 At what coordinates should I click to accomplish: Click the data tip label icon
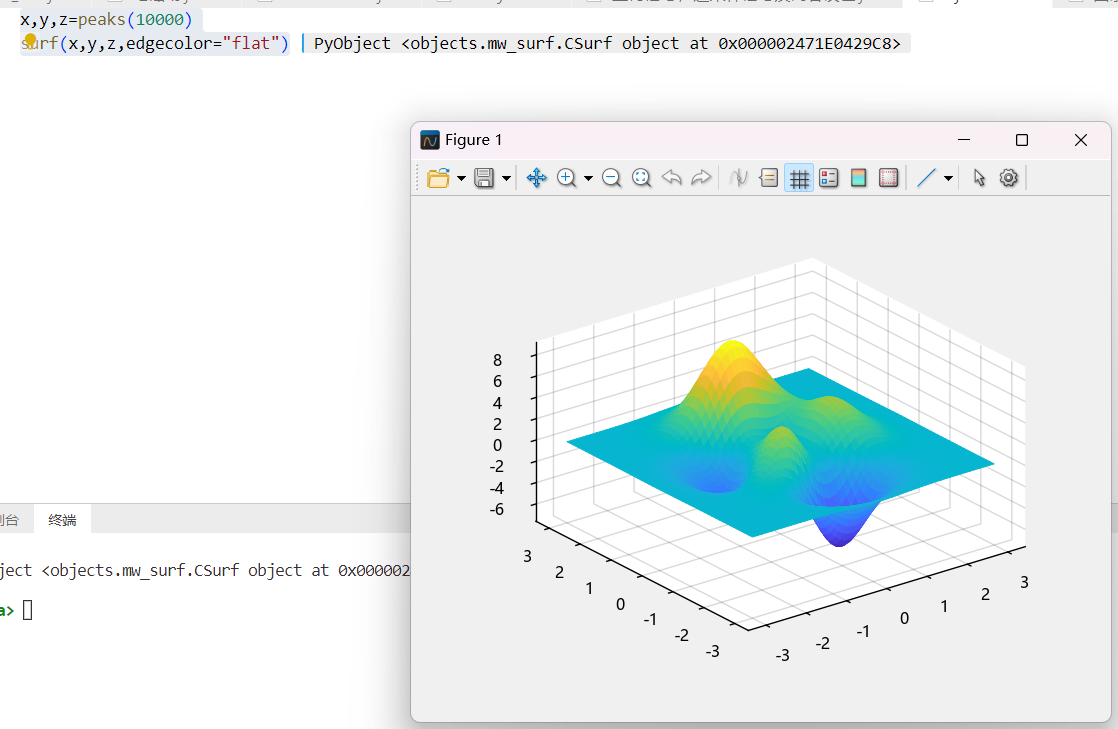coord(769,178)
